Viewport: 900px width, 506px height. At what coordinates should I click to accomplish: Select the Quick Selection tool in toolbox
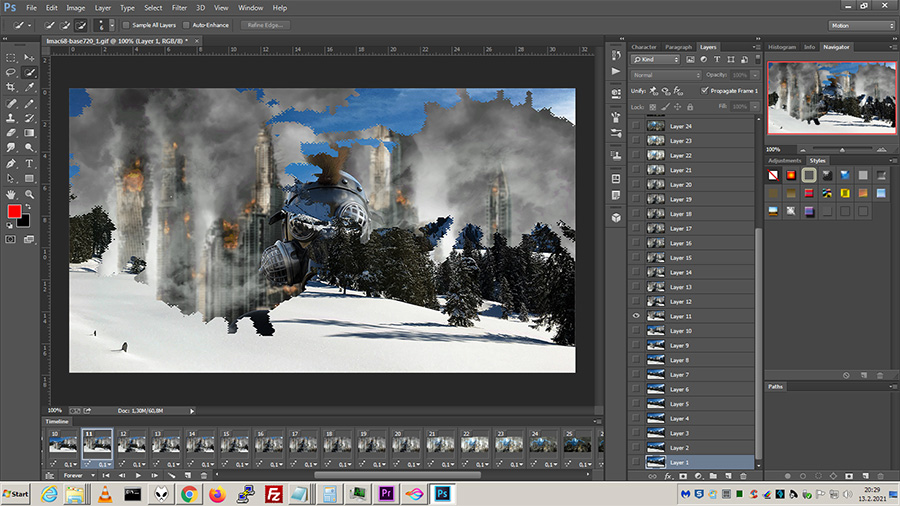(29, 72)
